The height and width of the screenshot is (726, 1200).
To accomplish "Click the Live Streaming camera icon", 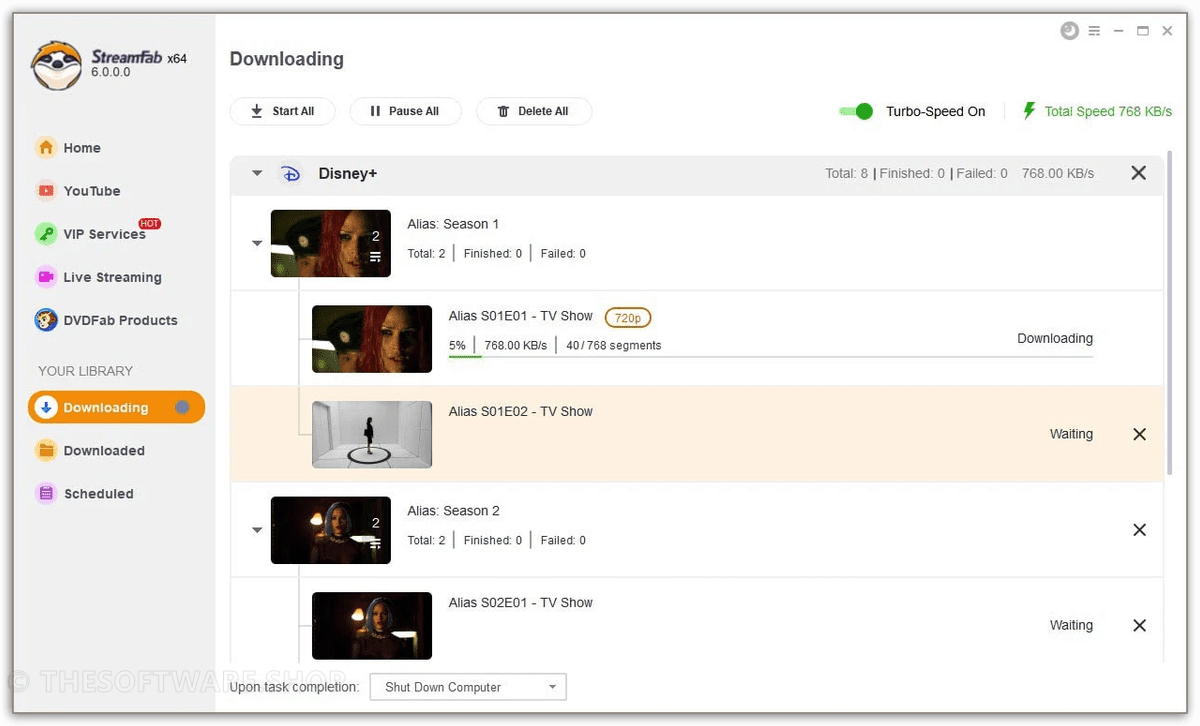I will (46, 277).
